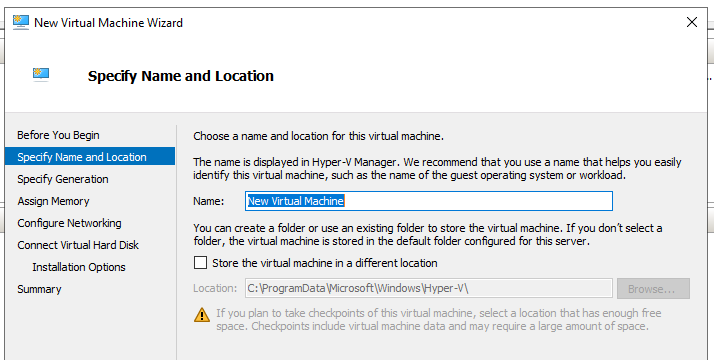
Task: Go to the Specify Generation step
Action: pyautogui.click(x=63, y=179)
